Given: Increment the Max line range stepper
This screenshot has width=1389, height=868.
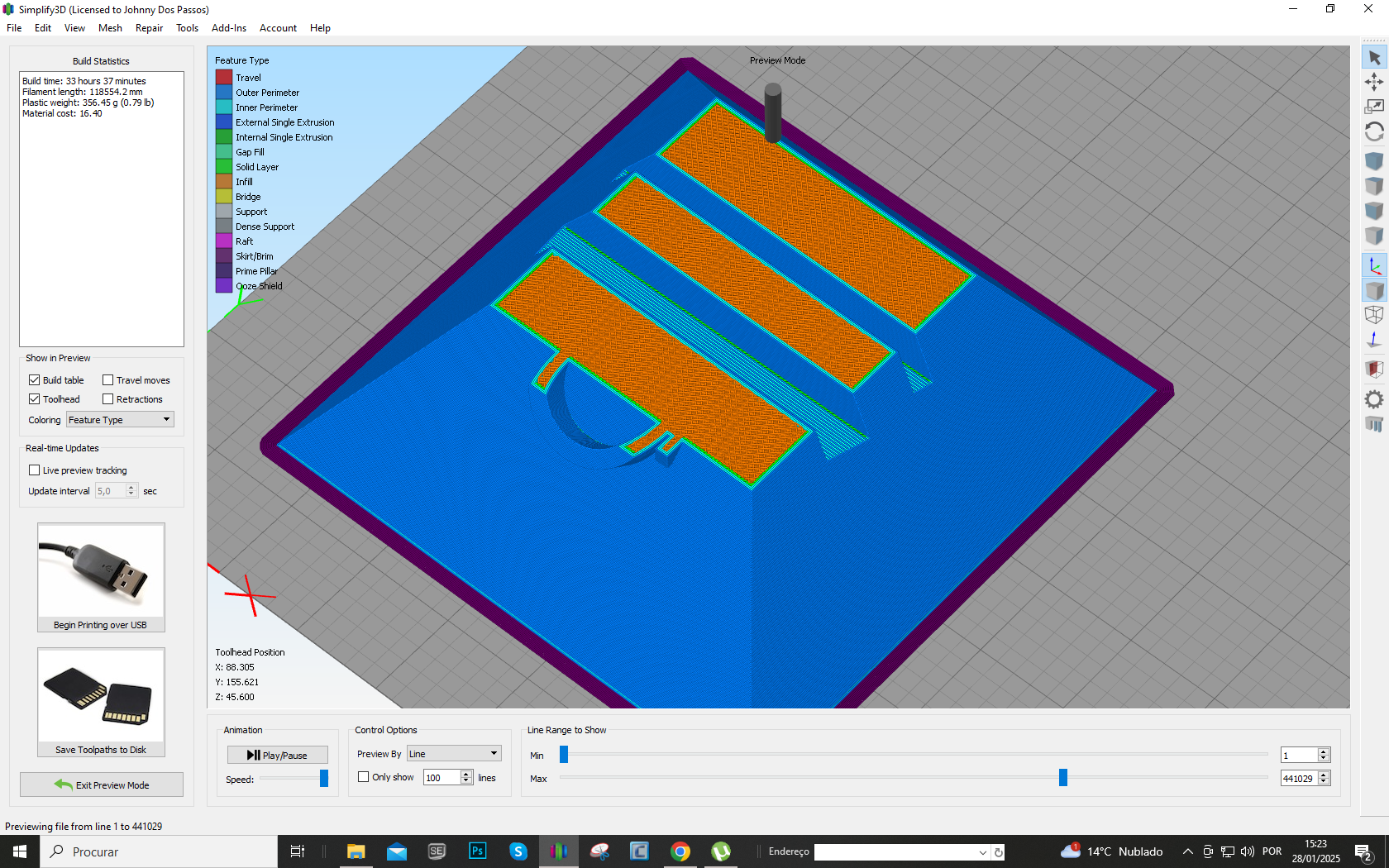Looking at the screenshot, I should 1324,775.
